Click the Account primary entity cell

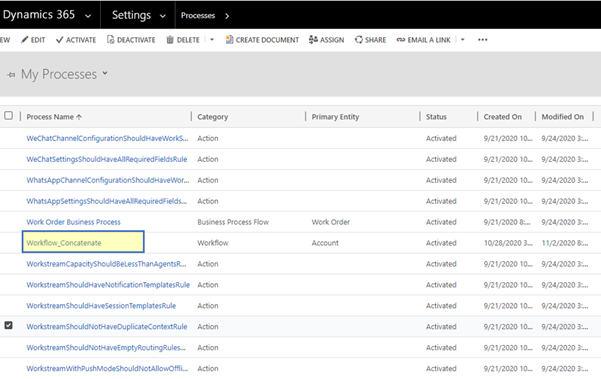tap(325, 243)
